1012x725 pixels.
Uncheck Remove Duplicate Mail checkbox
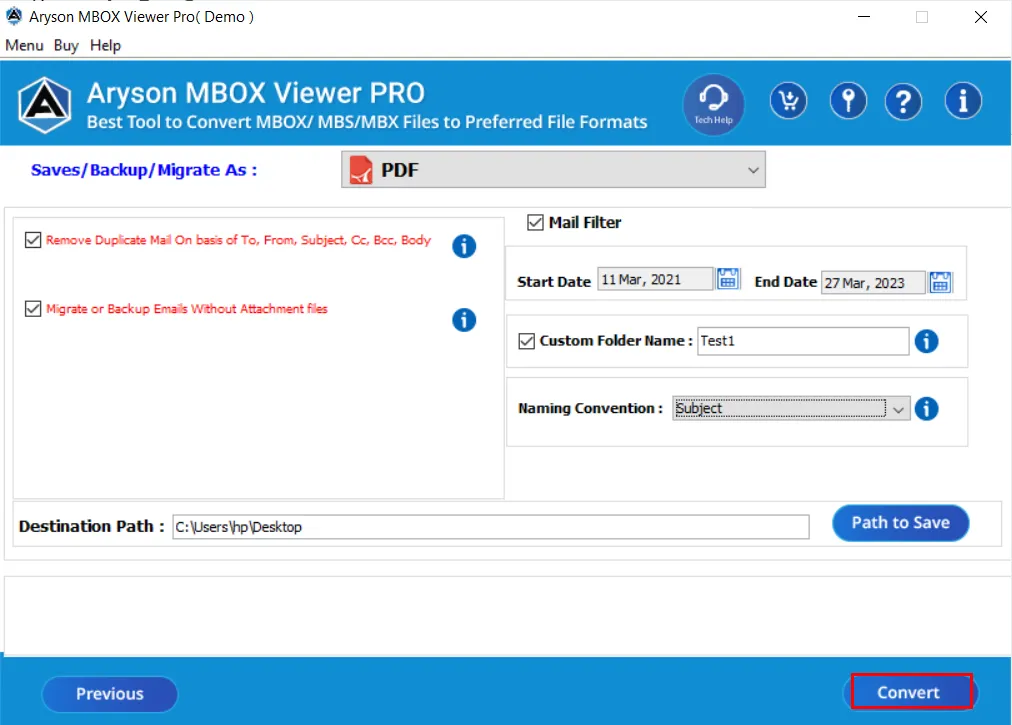(33, 240)
